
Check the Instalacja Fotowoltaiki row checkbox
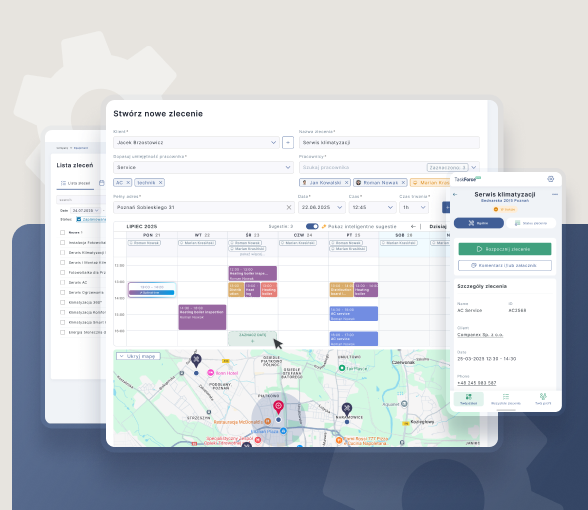pos(63,243)
